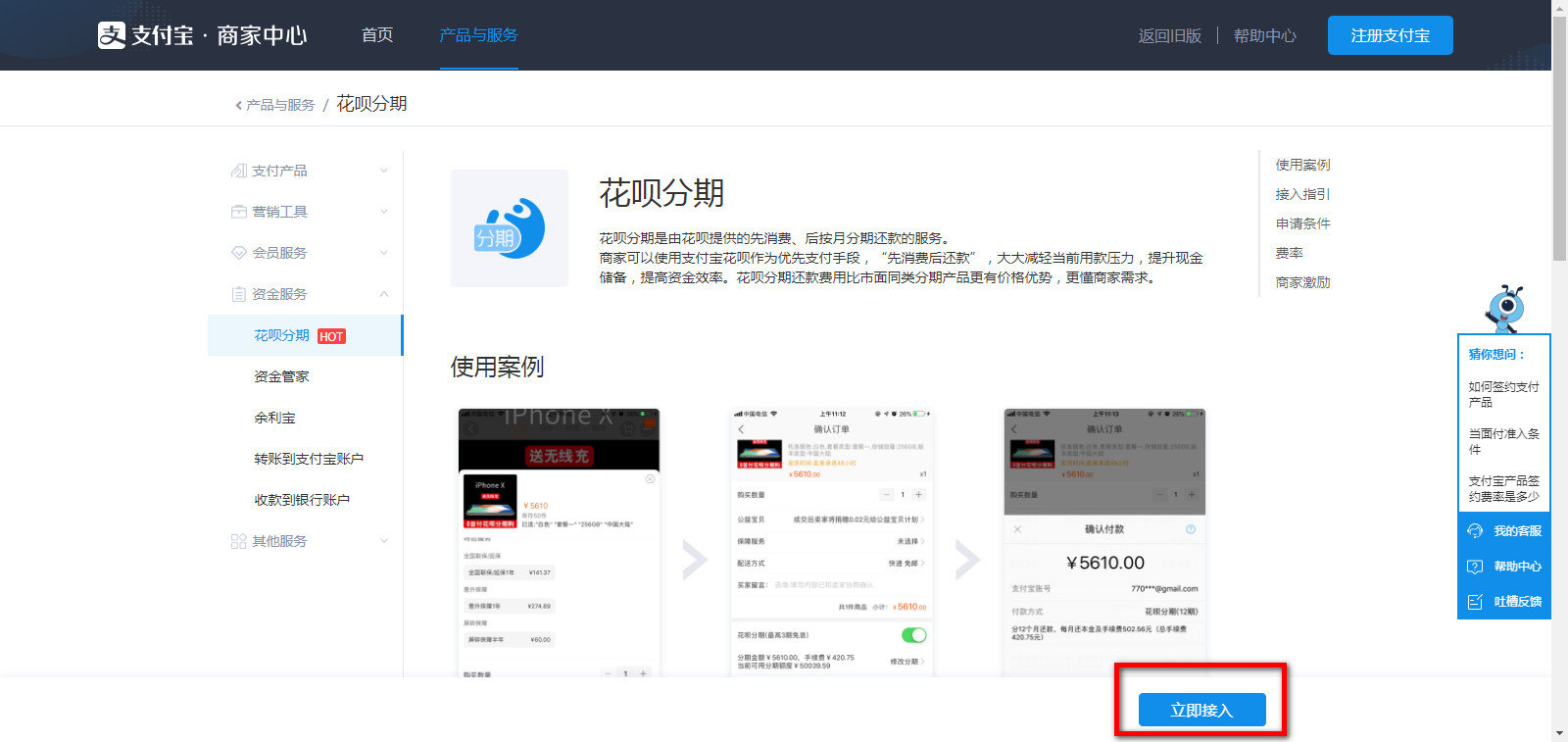
Task: Click the 其他服务 sidebar label
Action: tap(279, 541)
